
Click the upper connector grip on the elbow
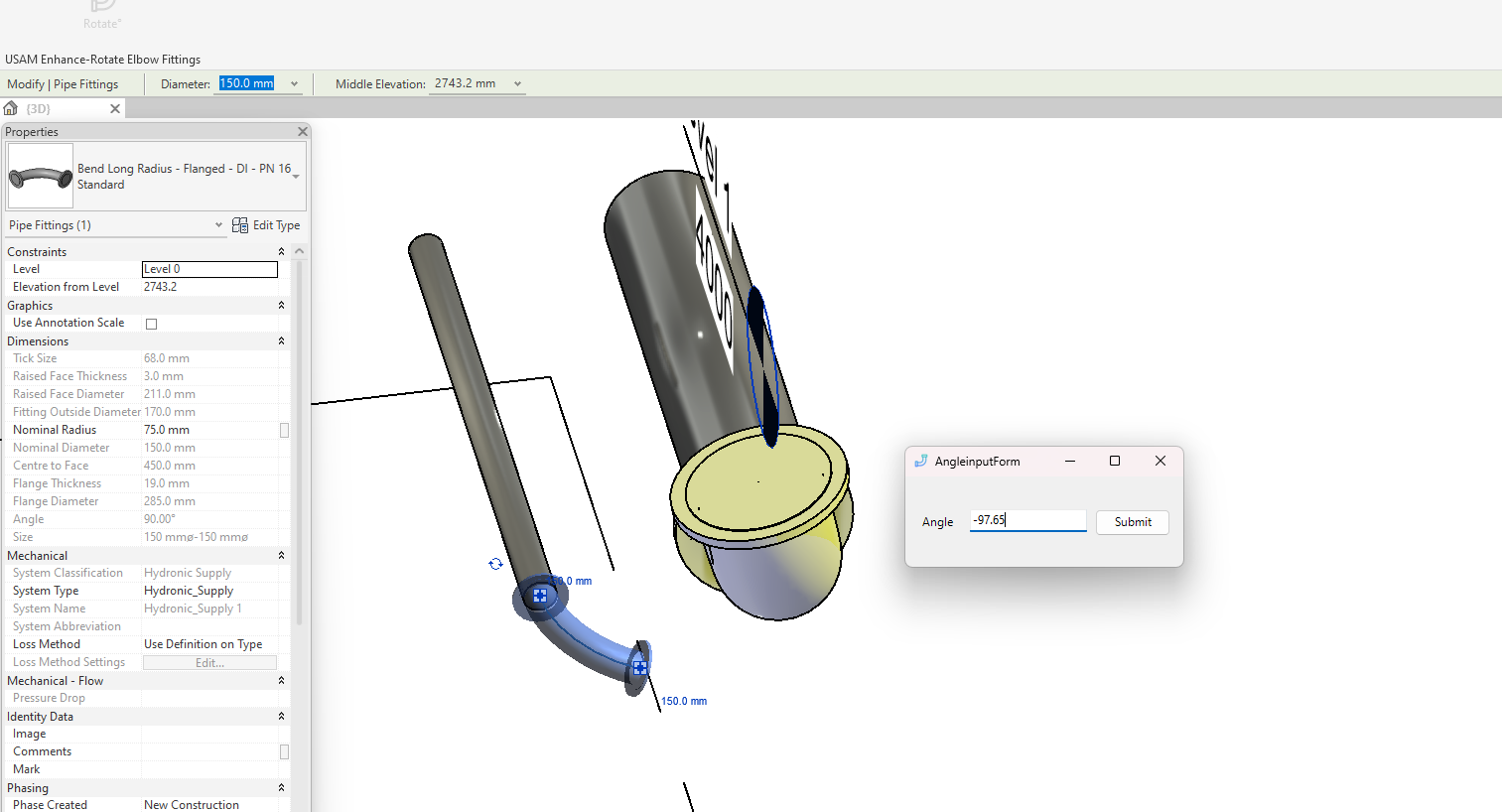[540, 596]
